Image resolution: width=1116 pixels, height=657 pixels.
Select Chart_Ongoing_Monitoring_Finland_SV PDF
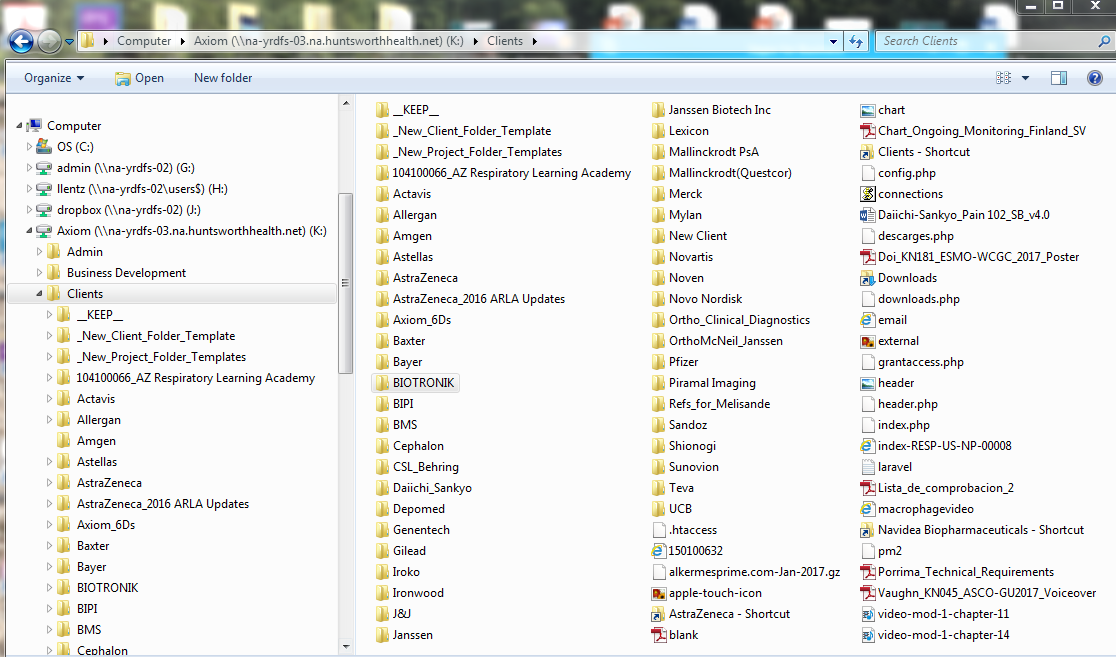point(973,131)
